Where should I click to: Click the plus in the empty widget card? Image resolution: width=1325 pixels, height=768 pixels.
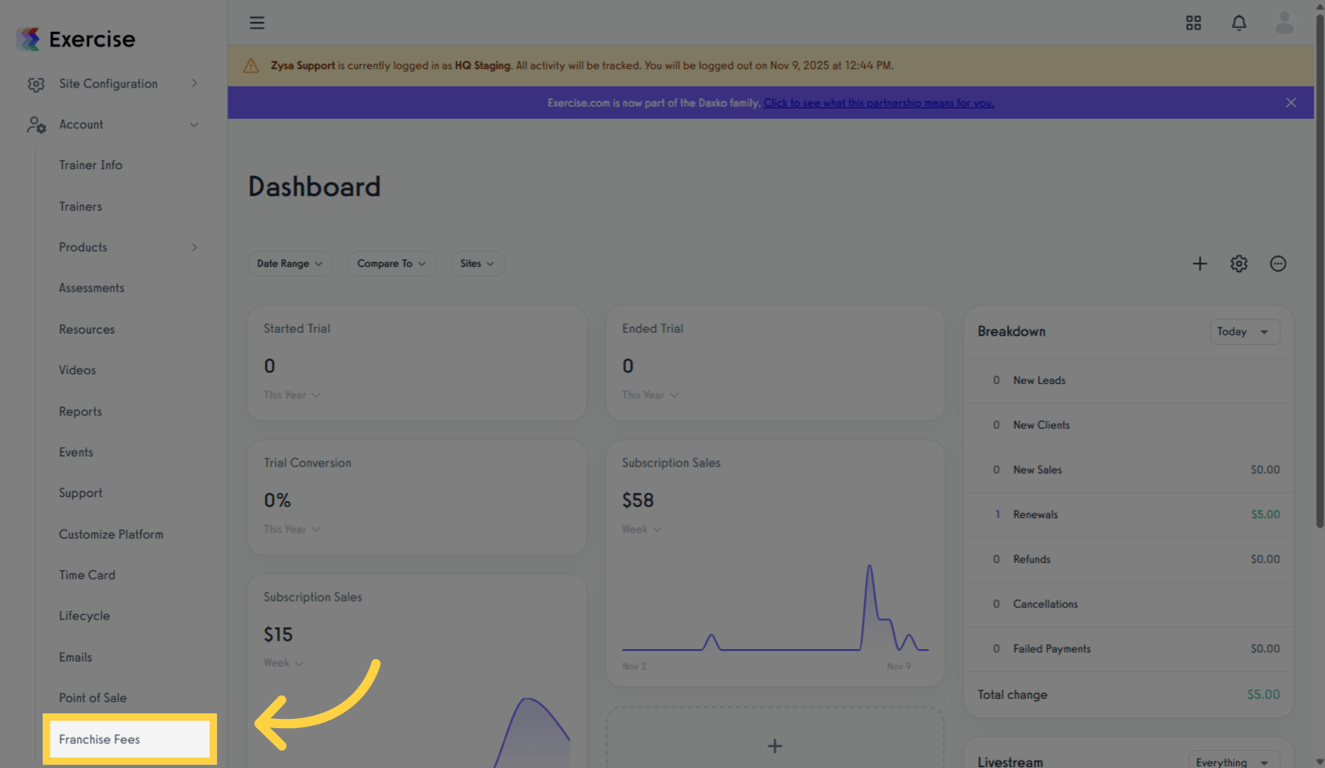pos(775,746)
